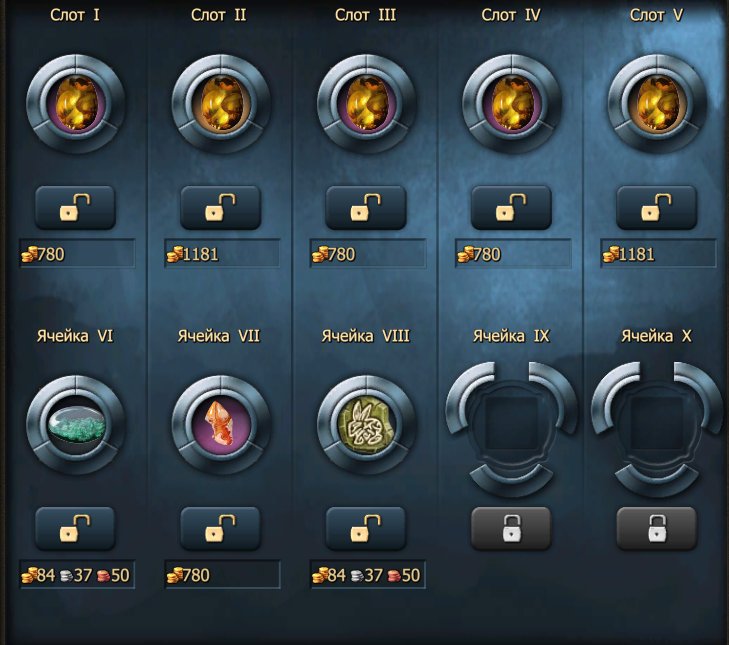
Task: Click the 1181 gold price field of Слот II
Action: pyautogui.click(x=222, y=253)
